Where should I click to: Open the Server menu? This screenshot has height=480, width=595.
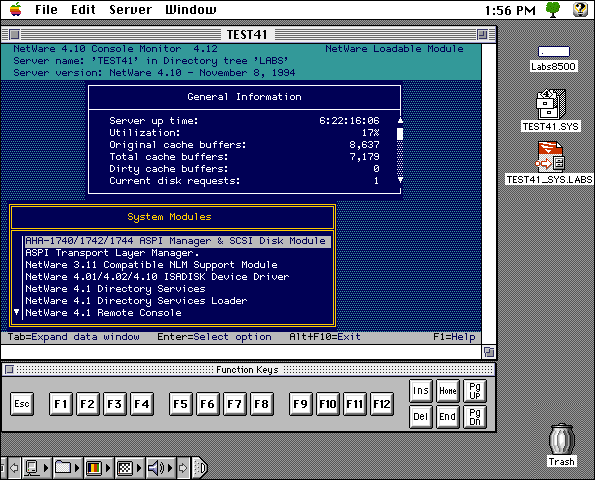[131, 9]
